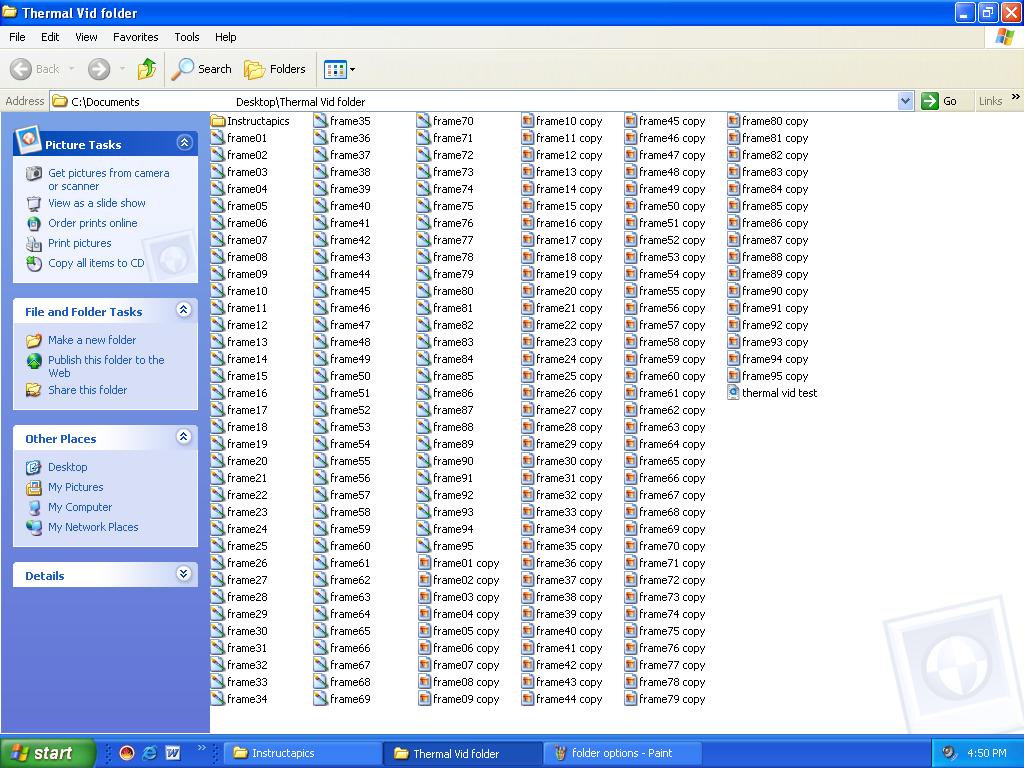
Task: Click View as a slide show
Action: 97,203
